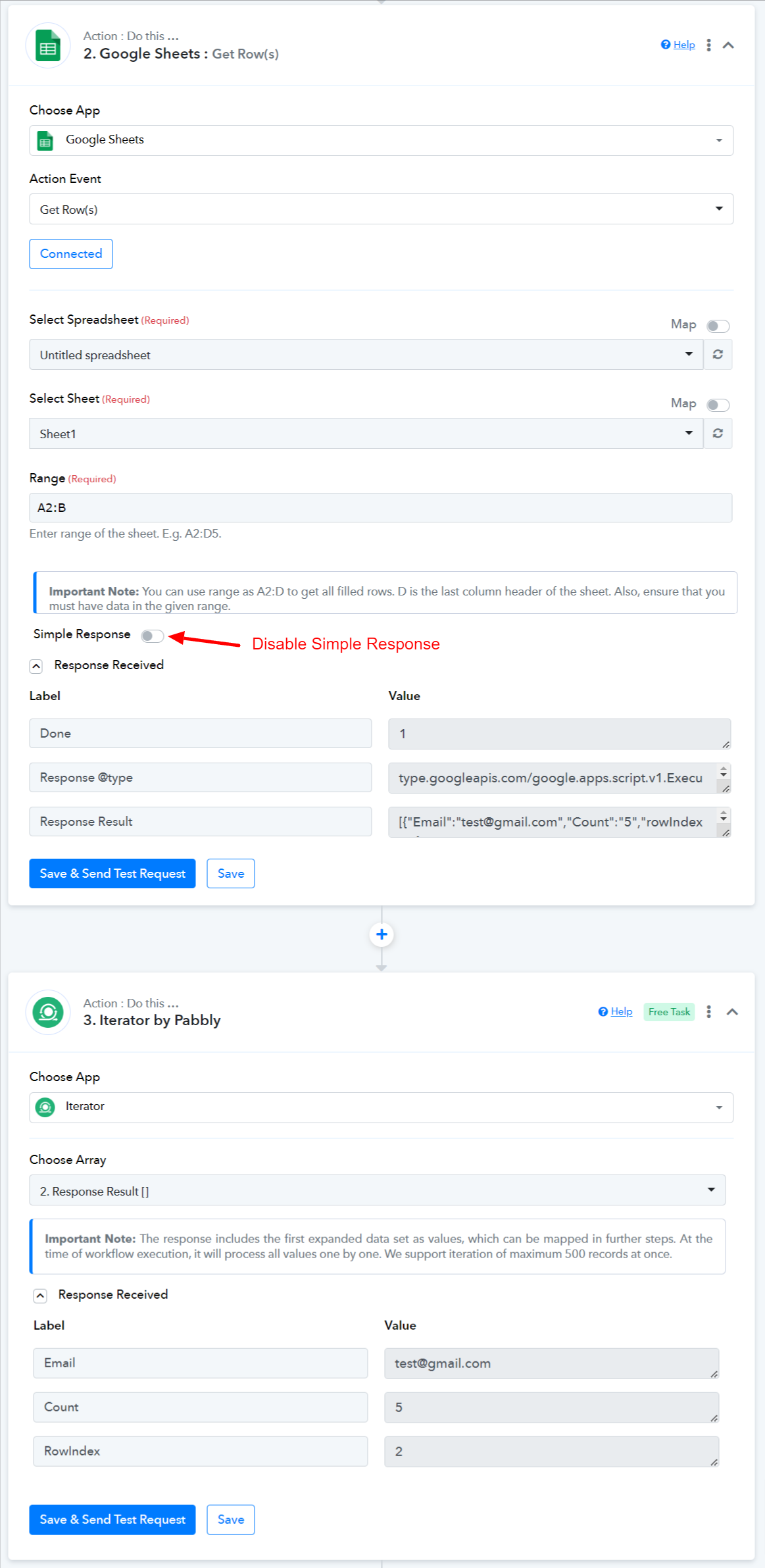This screenshot has height=1568, width=765.
Task: Collapse the Iterator step with chevron
Action: [732, 1012]
